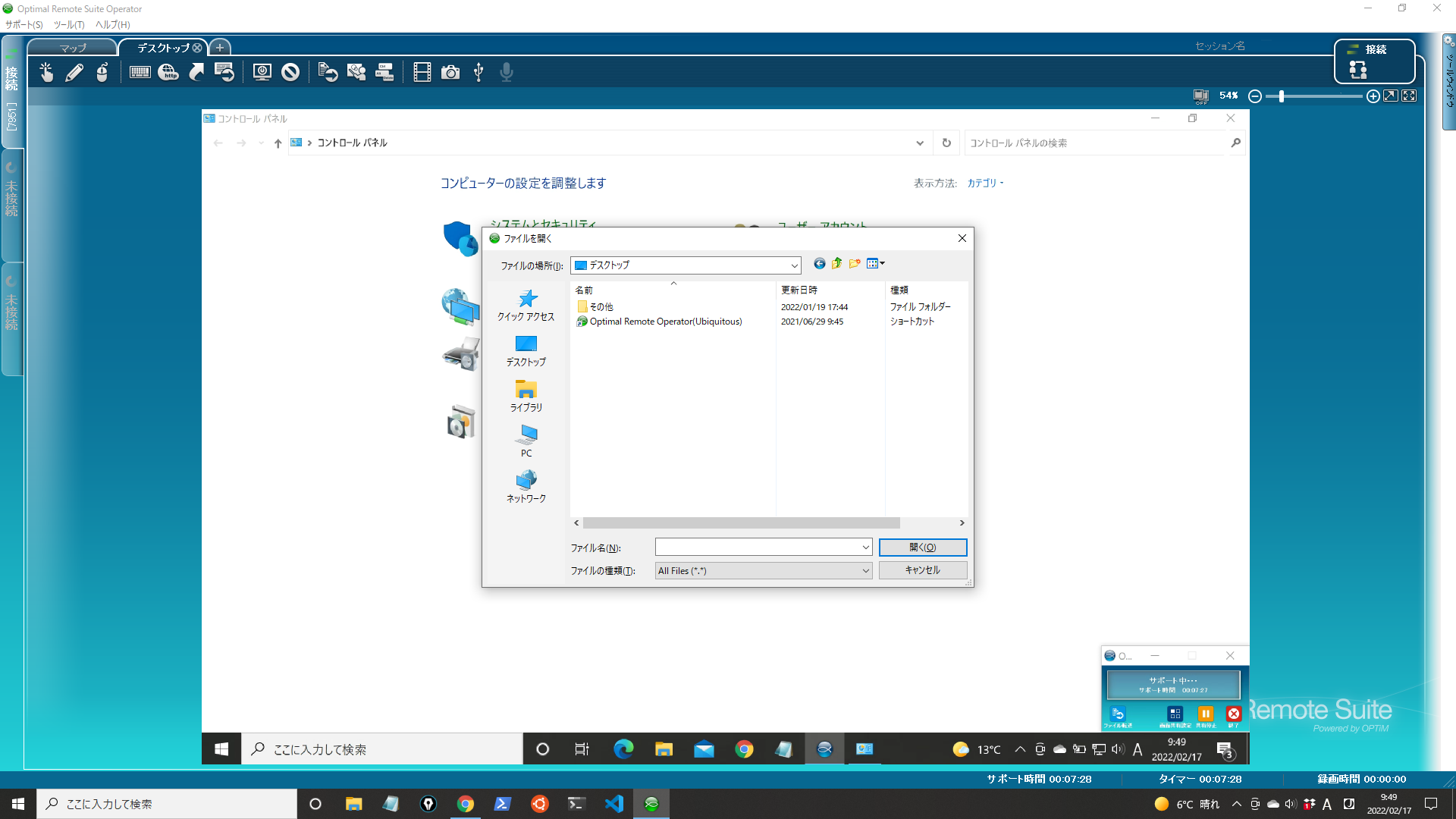The width and height of the screenshot is (1456, 819).
Task: Select the mouse control tool
Action: (102, 72)
